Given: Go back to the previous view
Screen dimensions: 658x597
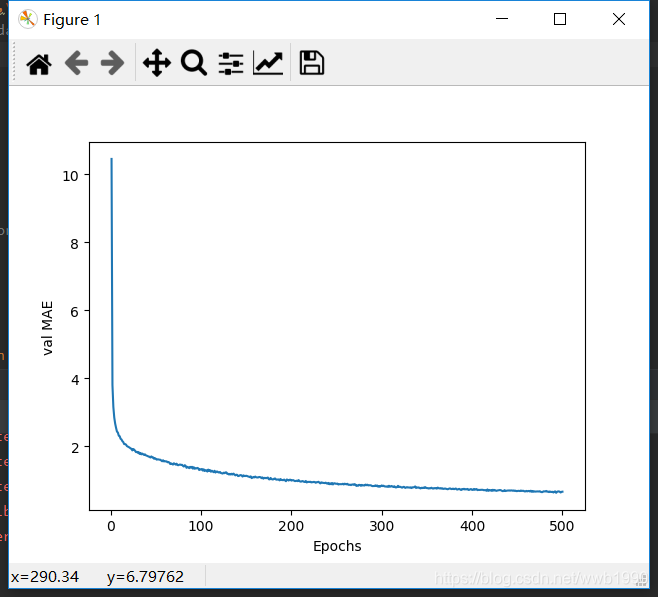Looking at the screenshot, I should click(76, 63).
